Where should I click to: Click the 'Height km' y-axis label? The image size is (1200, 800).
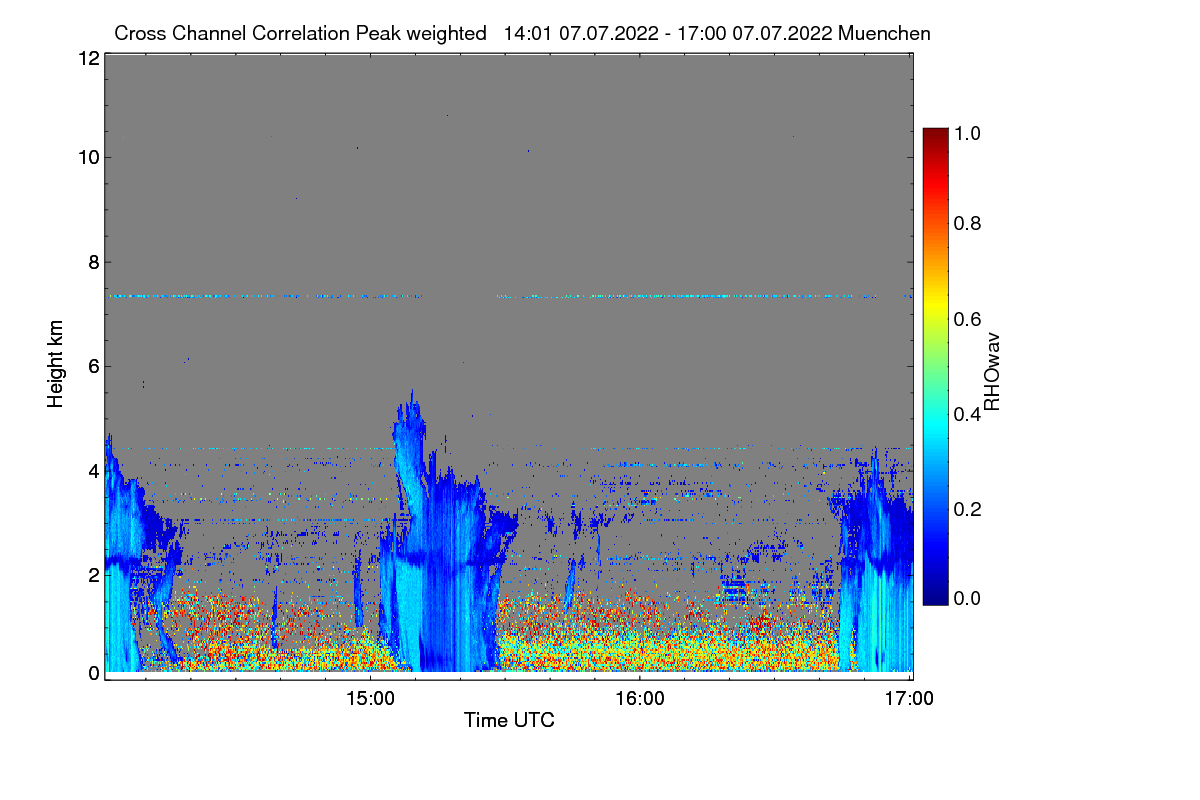(55, 364)
